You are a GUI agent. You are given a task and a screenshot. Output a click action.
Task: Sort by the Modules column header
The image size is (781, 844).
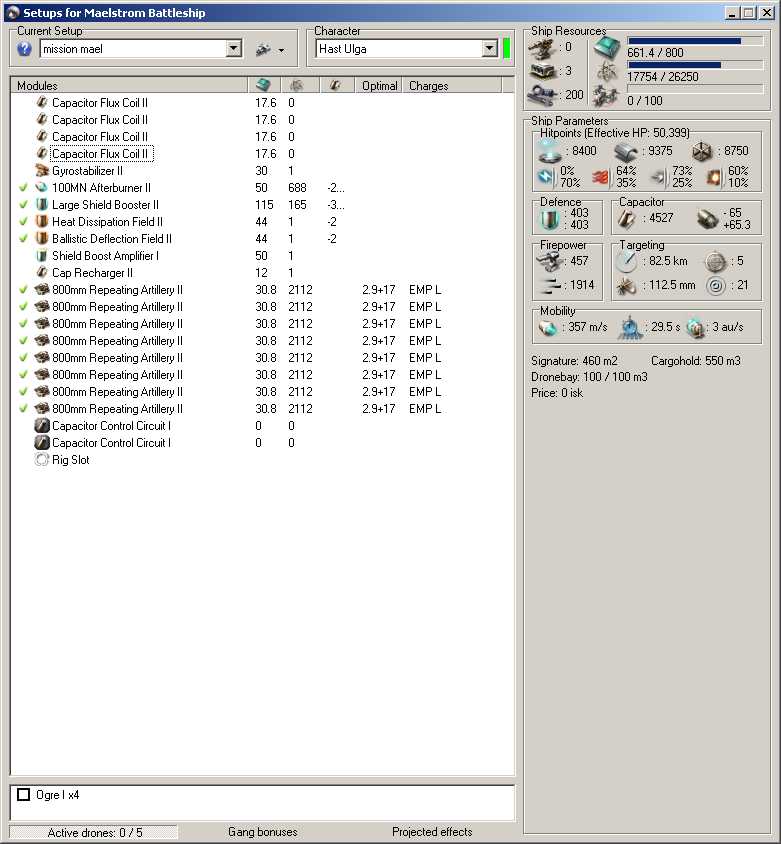[x=129, y=85]
